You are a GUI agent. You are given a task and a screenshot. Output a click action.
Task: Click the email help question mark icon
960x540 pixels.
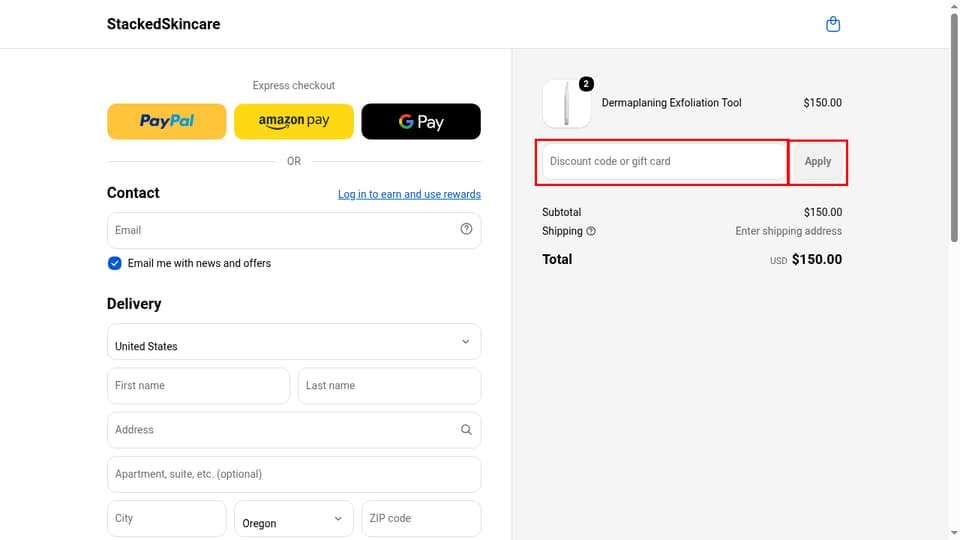(x=466, y=229)
